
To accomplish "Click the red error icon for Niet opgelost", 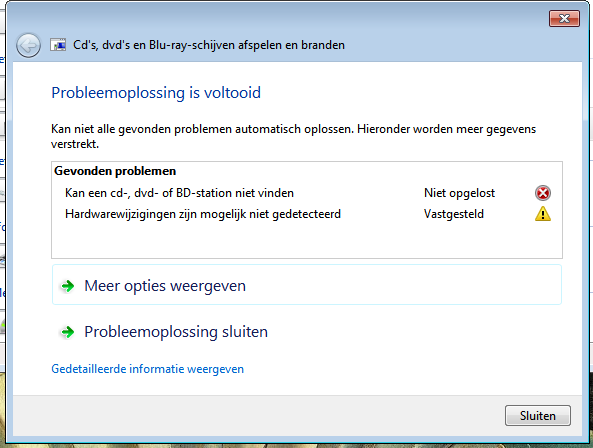I will pos(543,193).
